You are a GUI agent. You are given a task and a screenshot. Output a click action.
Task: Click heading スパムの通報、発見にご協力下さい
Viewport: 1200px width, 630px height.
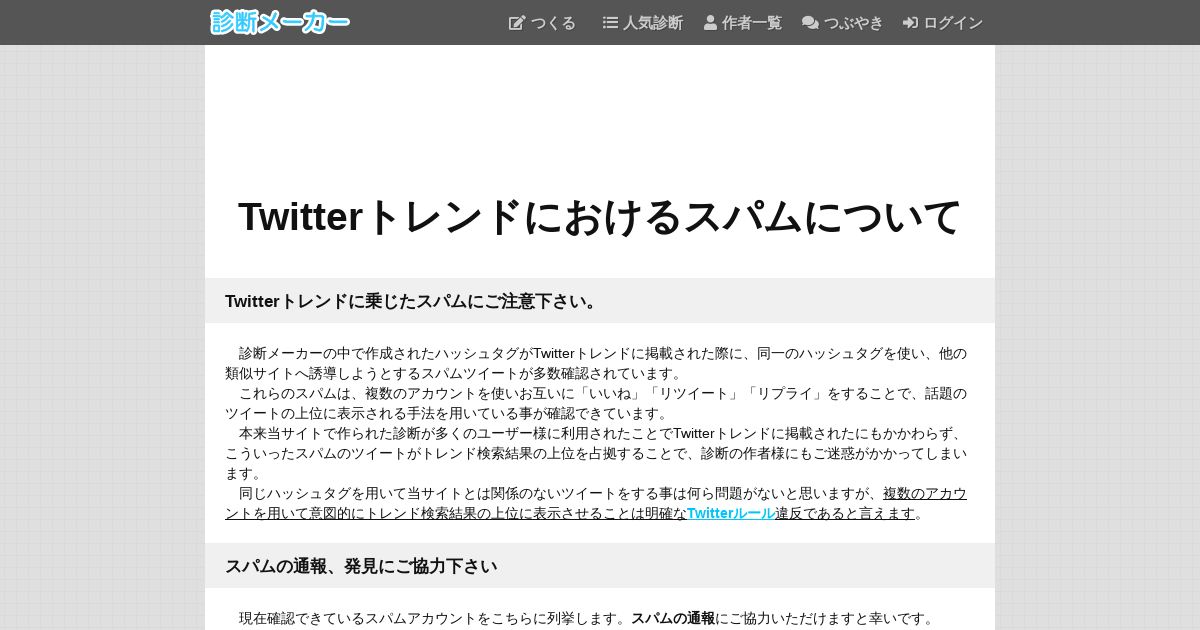tap(361, 566)
